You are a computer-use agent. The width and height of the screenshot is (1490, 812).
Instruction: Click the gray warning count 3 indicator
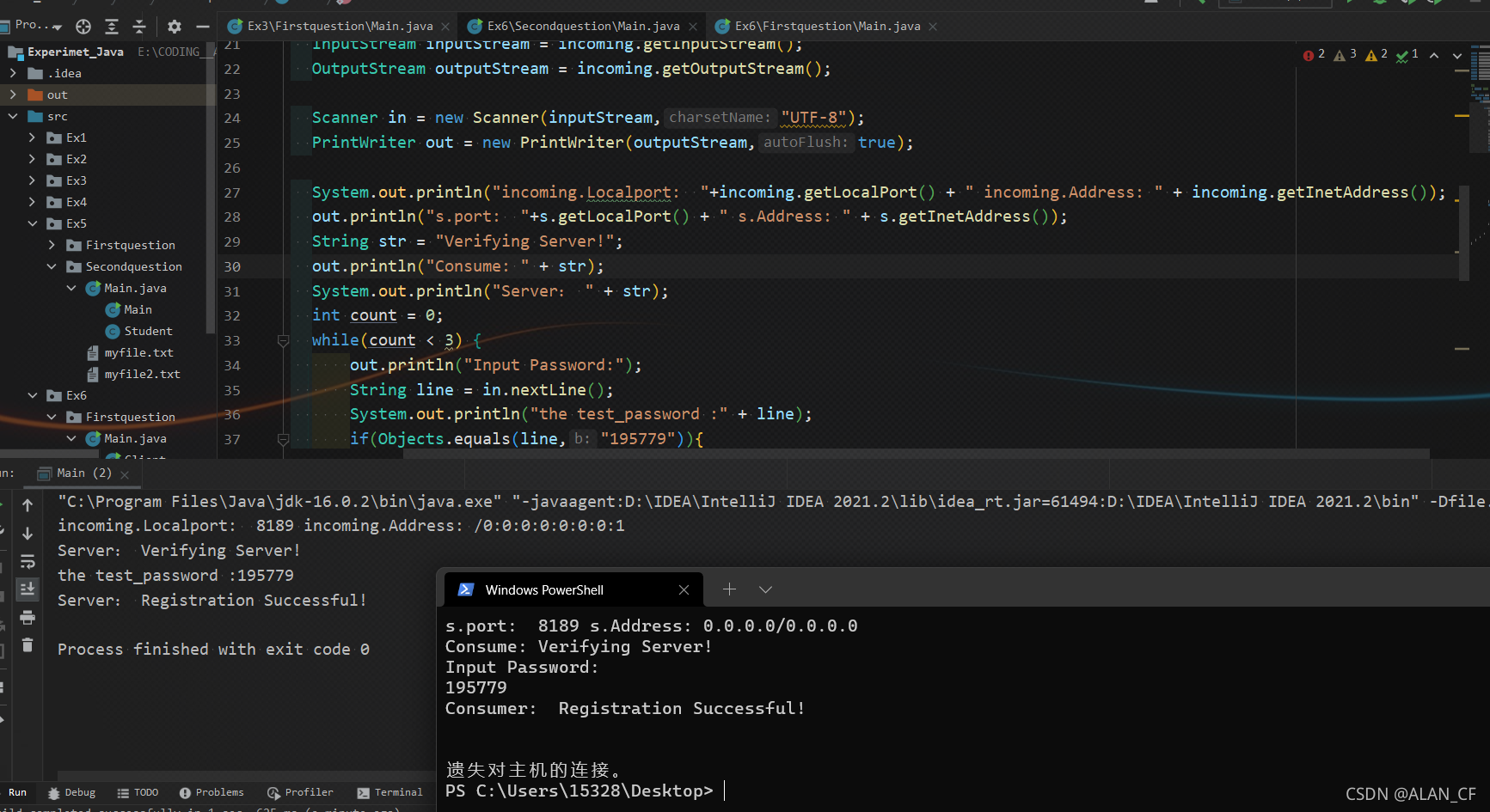[1345, 55]
